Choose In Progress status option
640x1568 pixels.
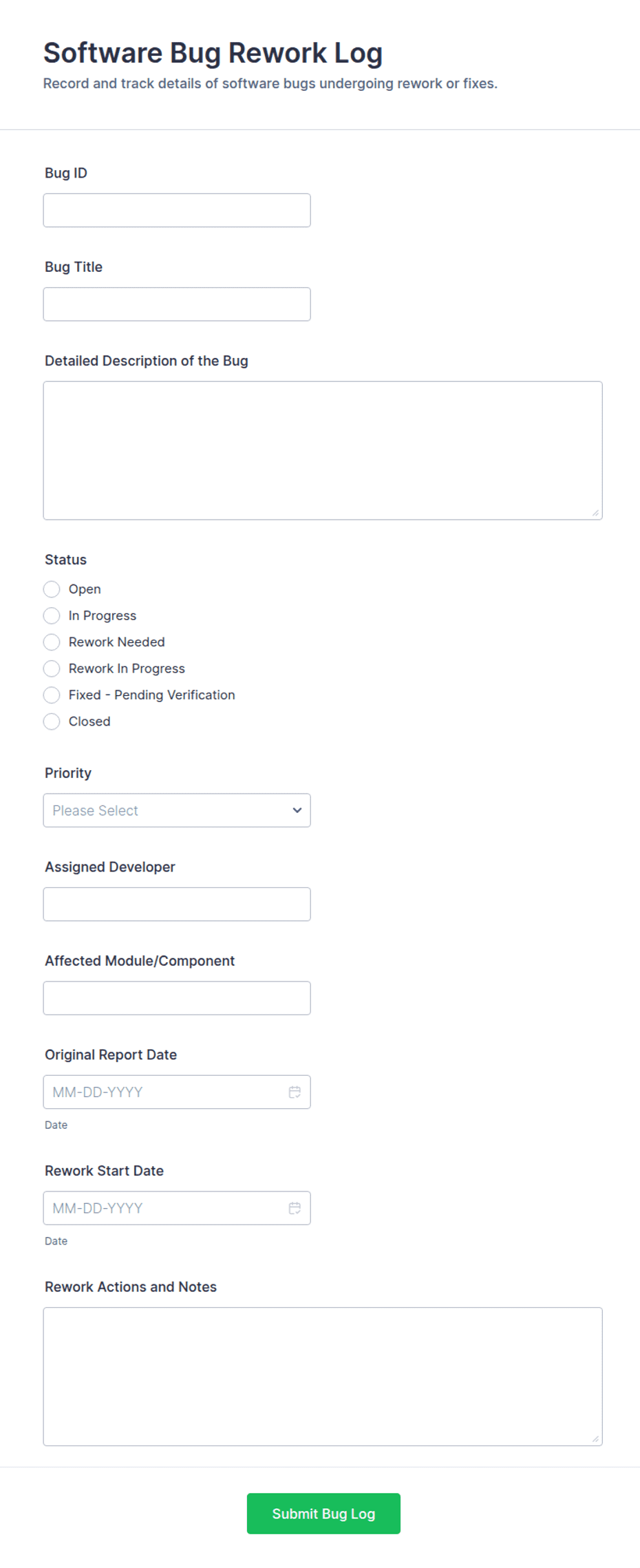point(52,615)
